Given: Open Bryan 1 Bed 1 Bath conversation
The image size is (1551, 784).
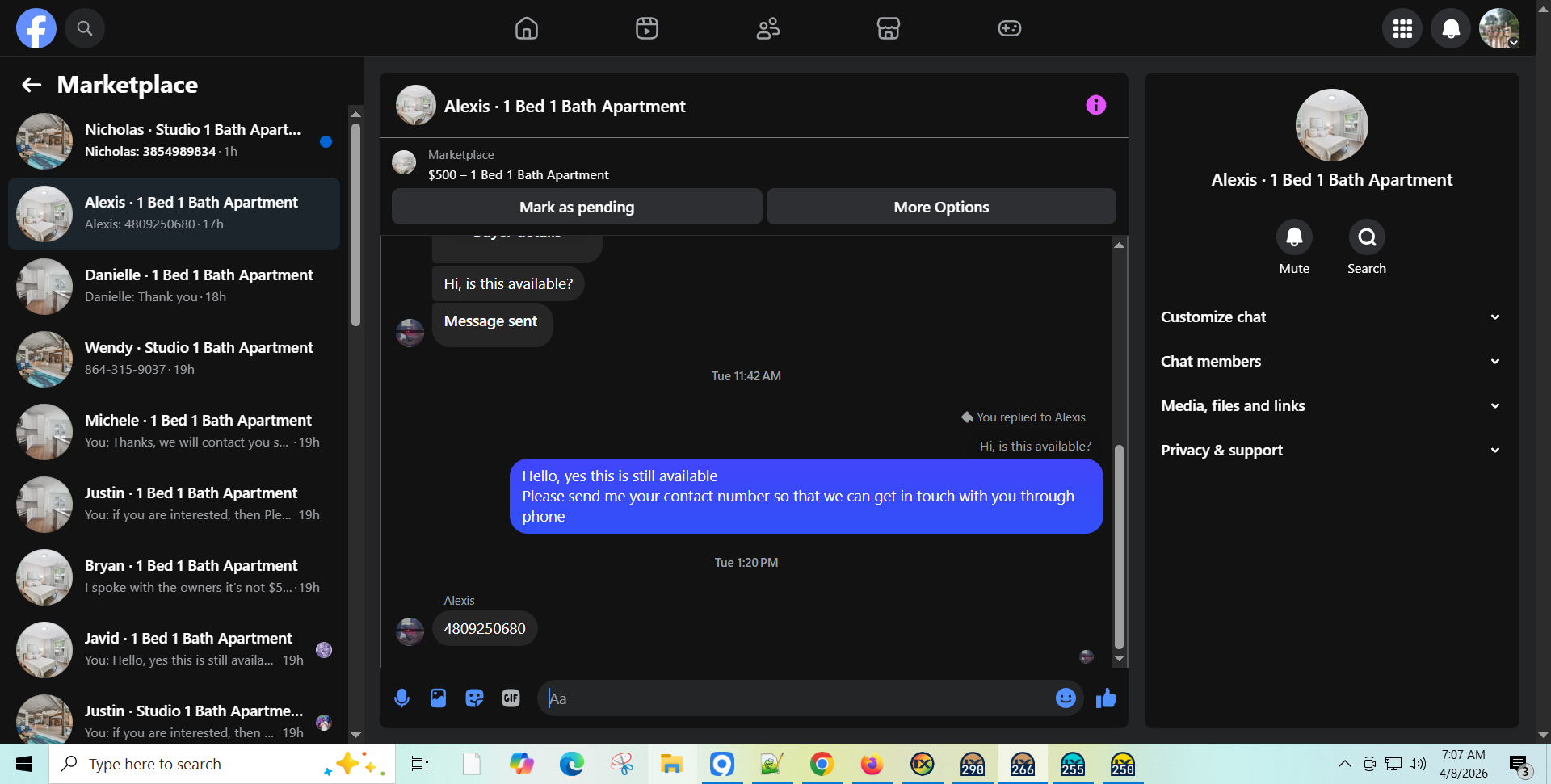Looking at the screenshot, I should (174, 577).
